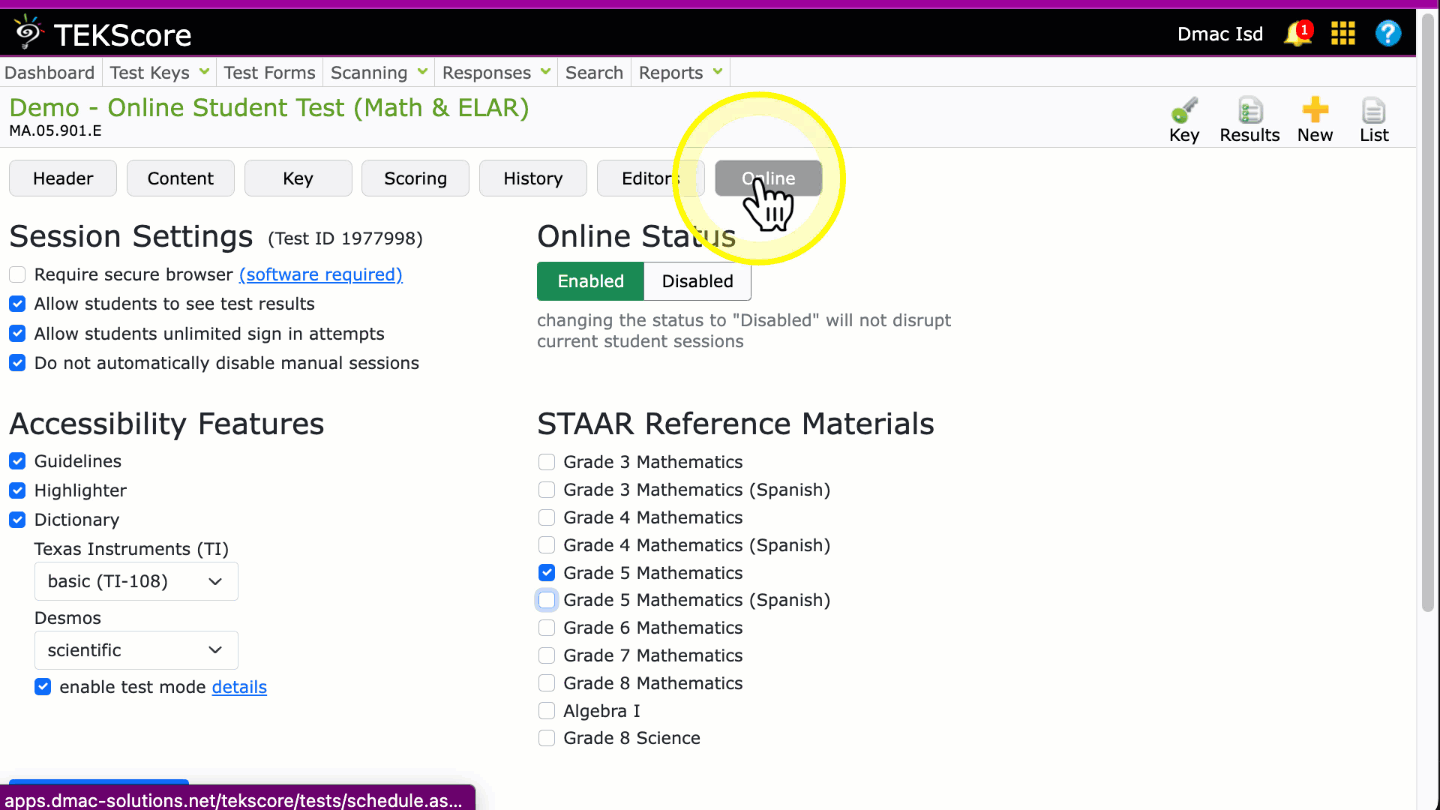
Task: Set online status to Disabled
Action: (698, 281)
